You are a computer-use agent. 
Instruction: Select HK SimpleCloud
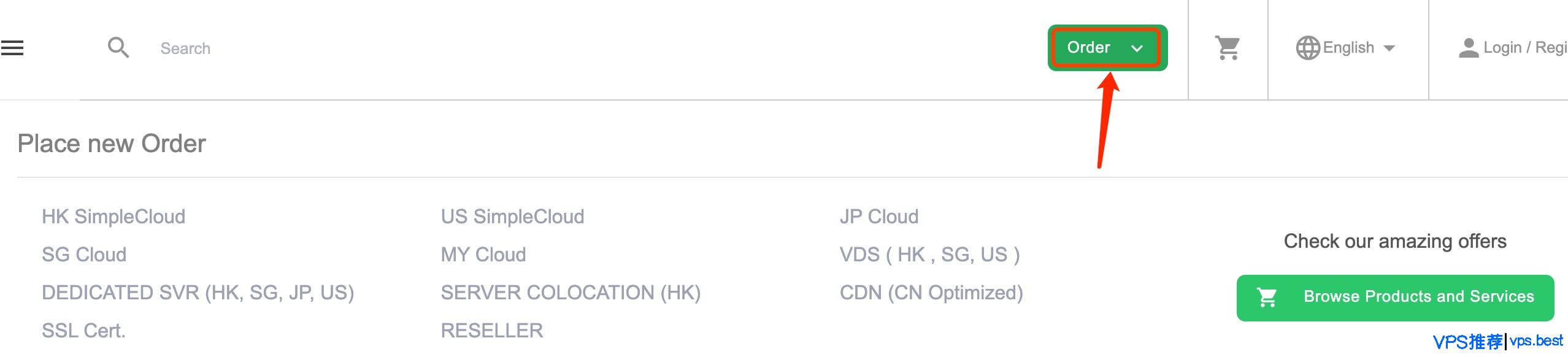pyautogui.click(x=113, y=216)
